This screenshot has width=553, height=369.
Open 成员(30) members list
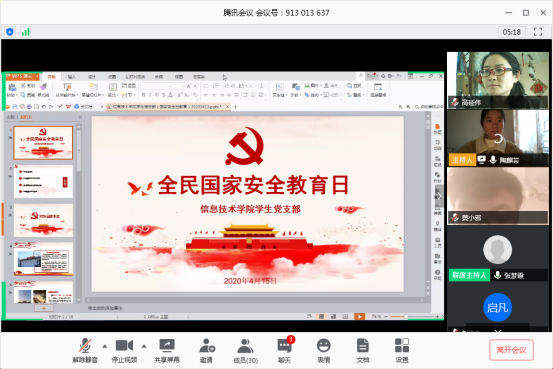pos(245,350)
